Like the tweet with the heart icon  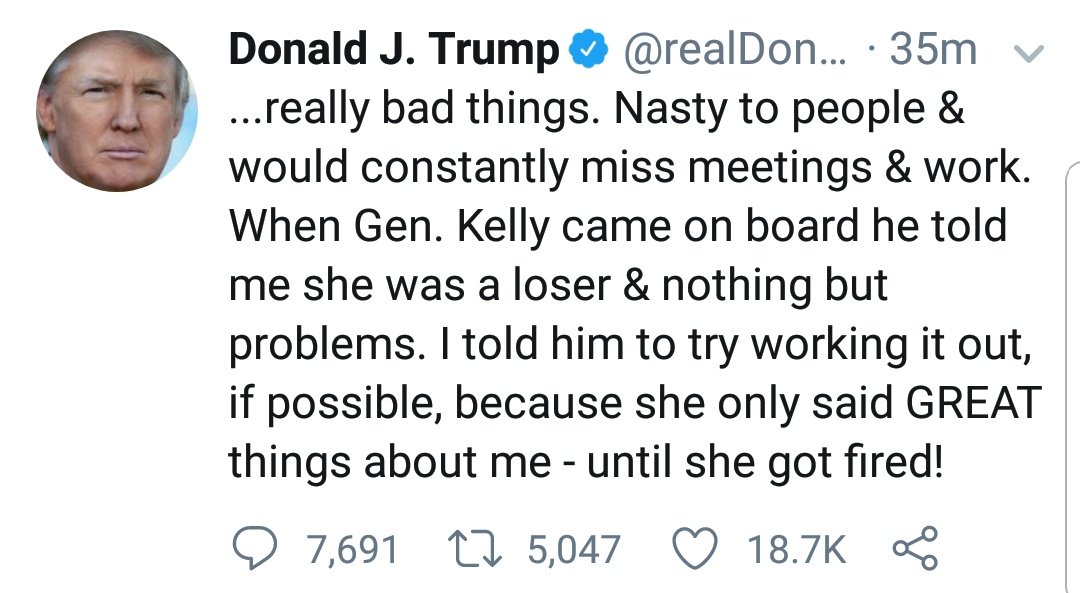click(695, 548)
